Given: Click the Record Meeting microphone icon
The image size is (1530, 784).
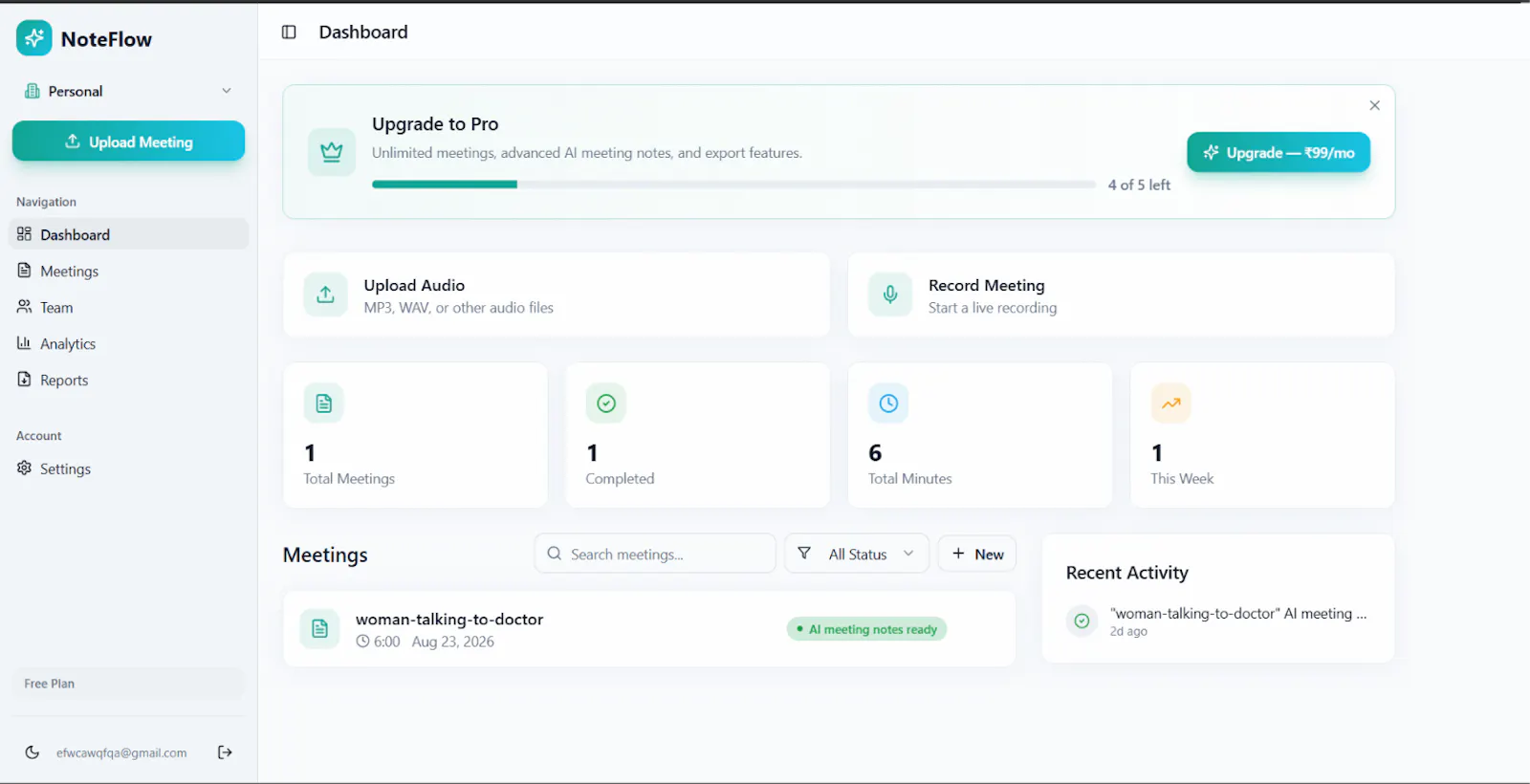Looking at the screenshot, I should pyautogui.click(x=889, y=294).
